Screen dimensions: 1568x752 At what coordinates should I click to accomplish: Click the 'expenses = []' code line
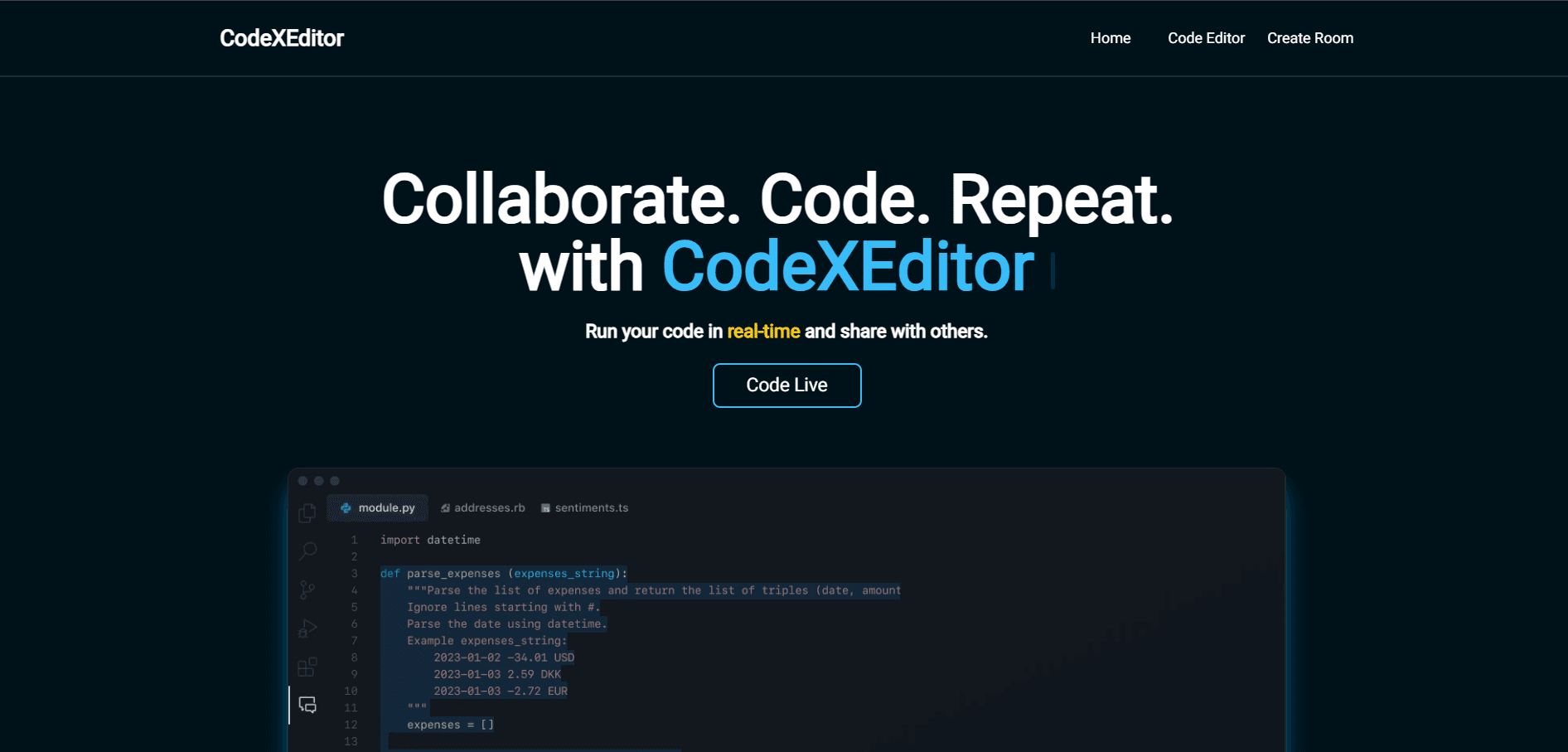(450, 725)
